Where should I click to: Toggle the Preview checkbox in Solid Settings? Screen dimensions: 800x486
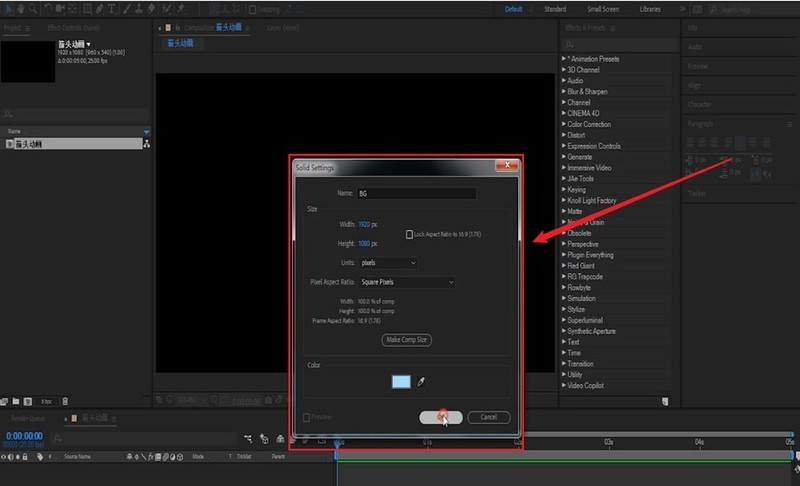[x=307, y=417]
